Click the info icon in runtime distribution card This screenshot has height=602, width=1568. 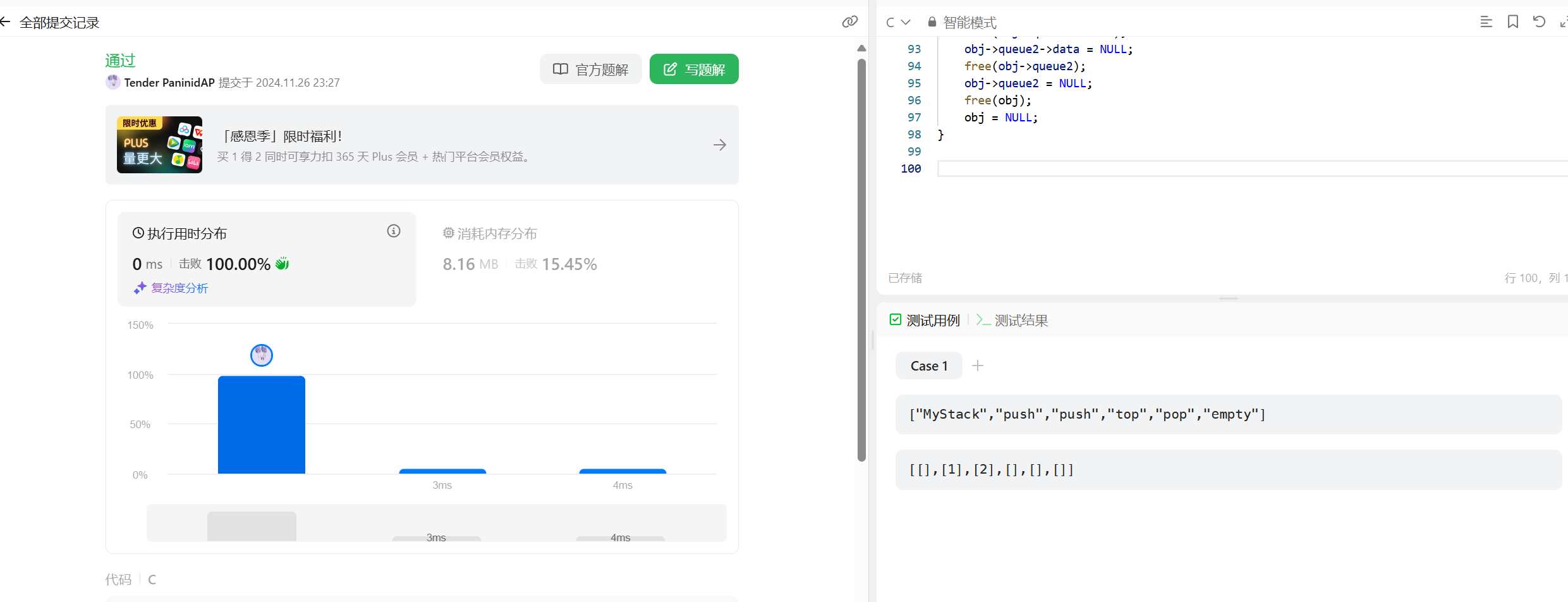[x=393, y=231]
